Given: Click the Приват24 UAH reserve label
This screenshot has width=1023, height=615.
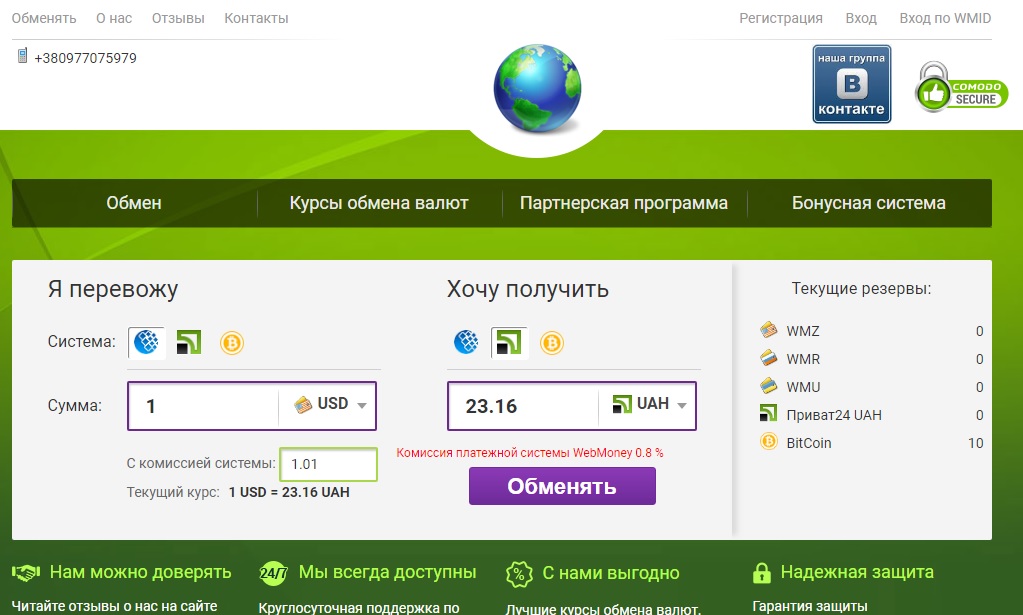Looking at the screenshot, I should (834, 415).
